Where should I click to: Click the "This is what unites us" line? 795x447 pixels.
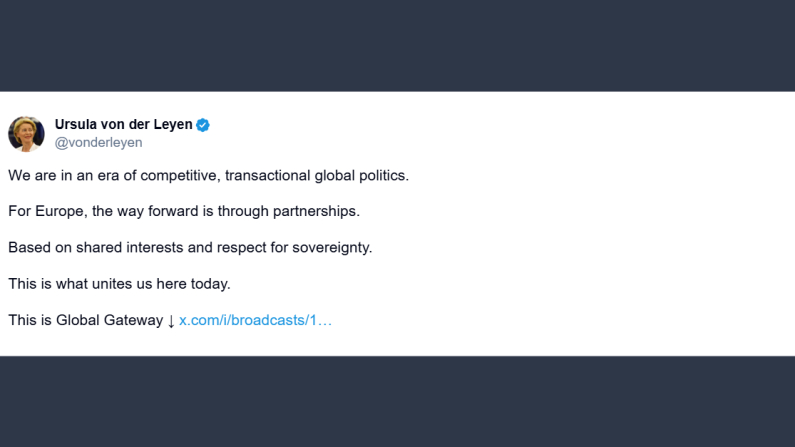point(119,284)
